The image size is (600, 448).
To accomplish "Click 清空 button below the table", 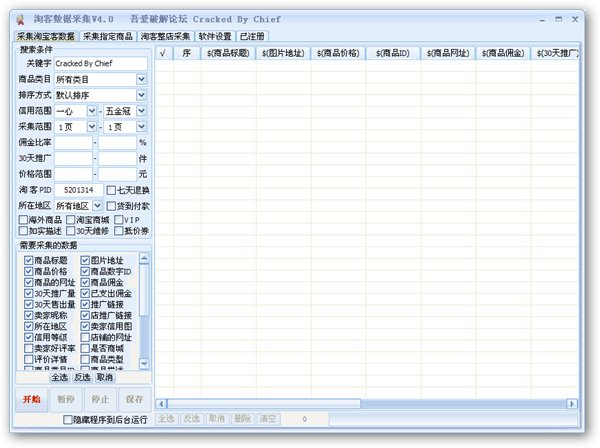I will point(268,419).
